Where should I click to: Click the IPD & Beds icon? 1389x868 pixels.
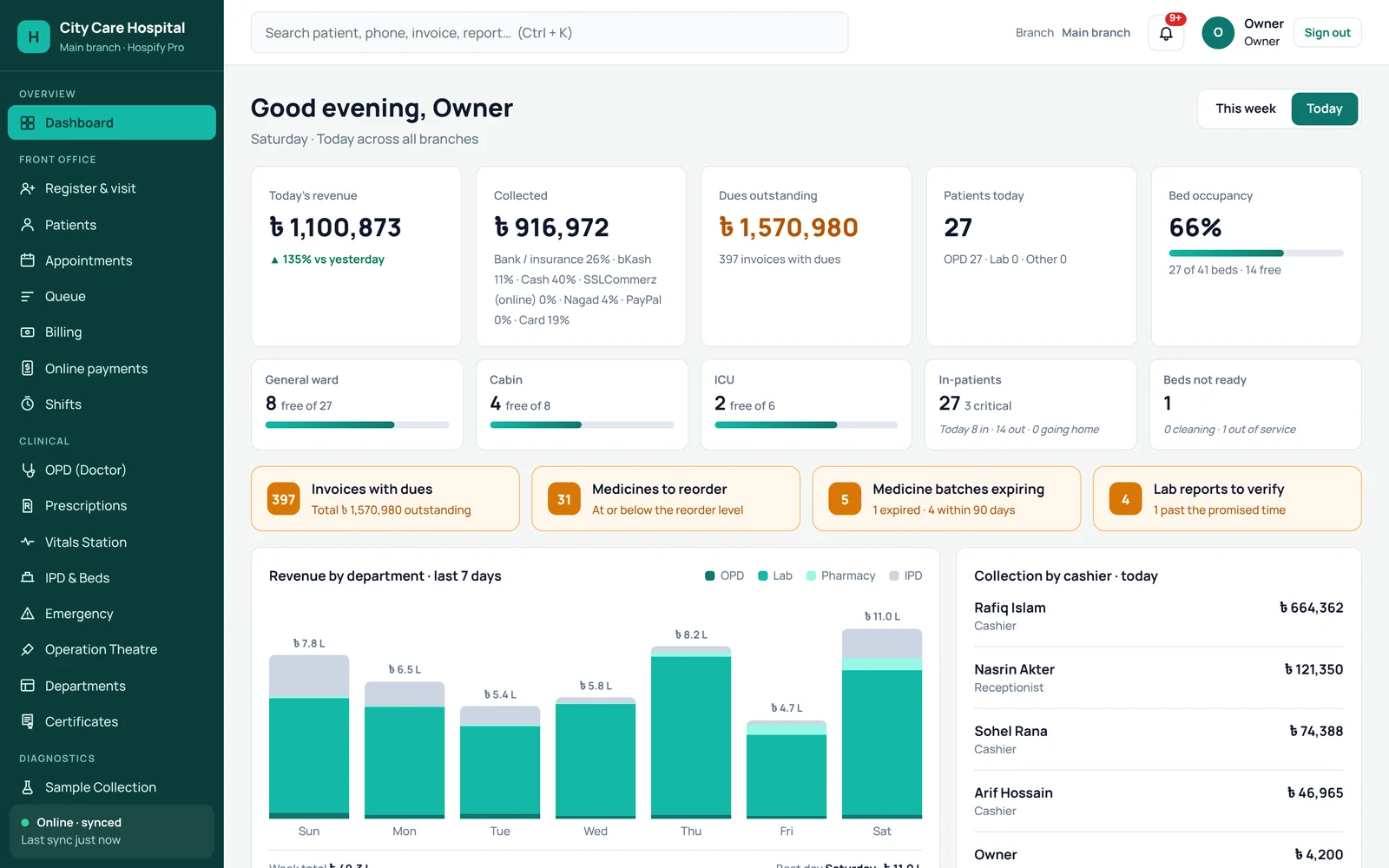pyautogui.click(x=28, y=578)
